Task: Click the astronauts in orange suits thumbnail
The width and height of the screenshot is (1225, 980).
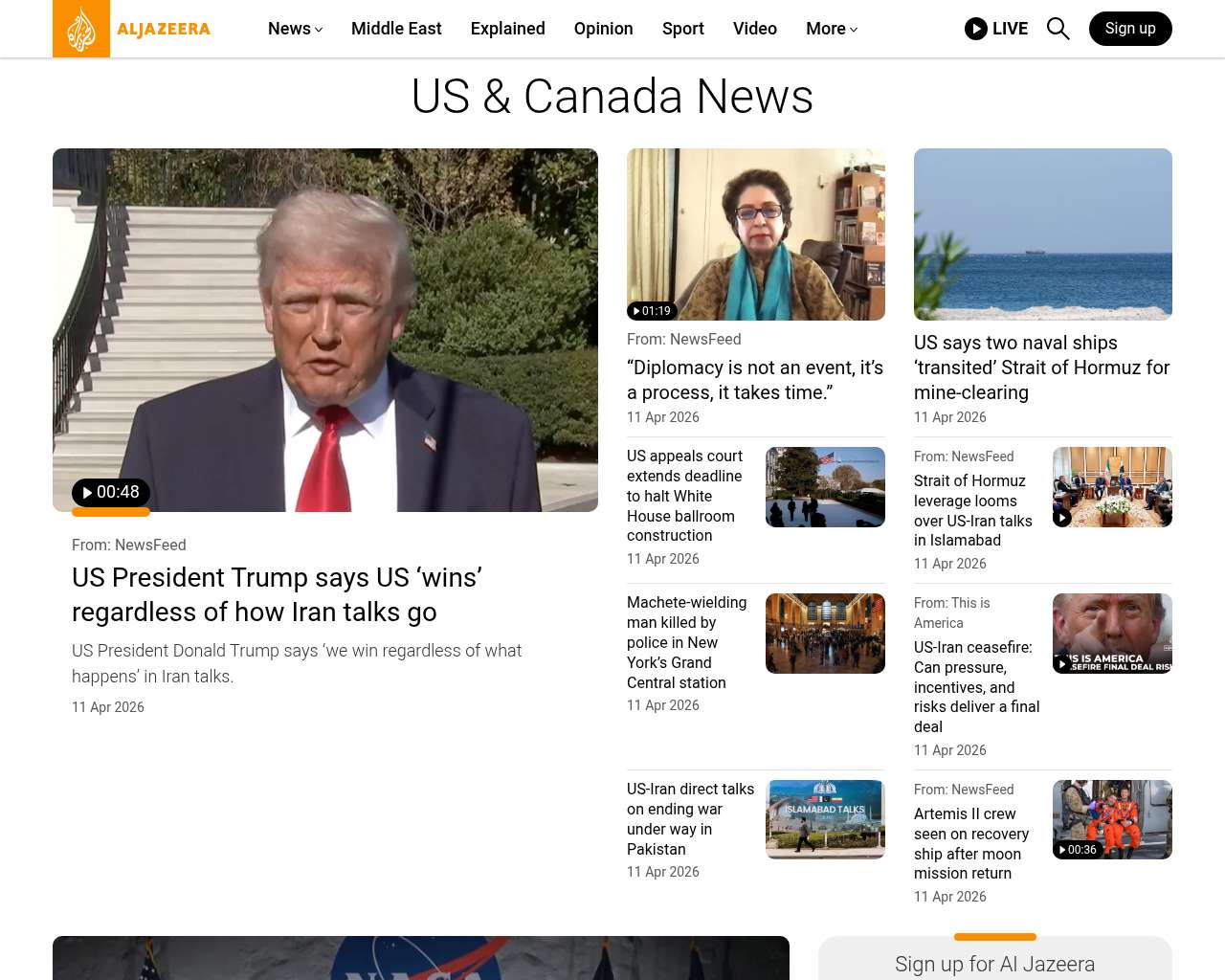Action: (1112, 819)
